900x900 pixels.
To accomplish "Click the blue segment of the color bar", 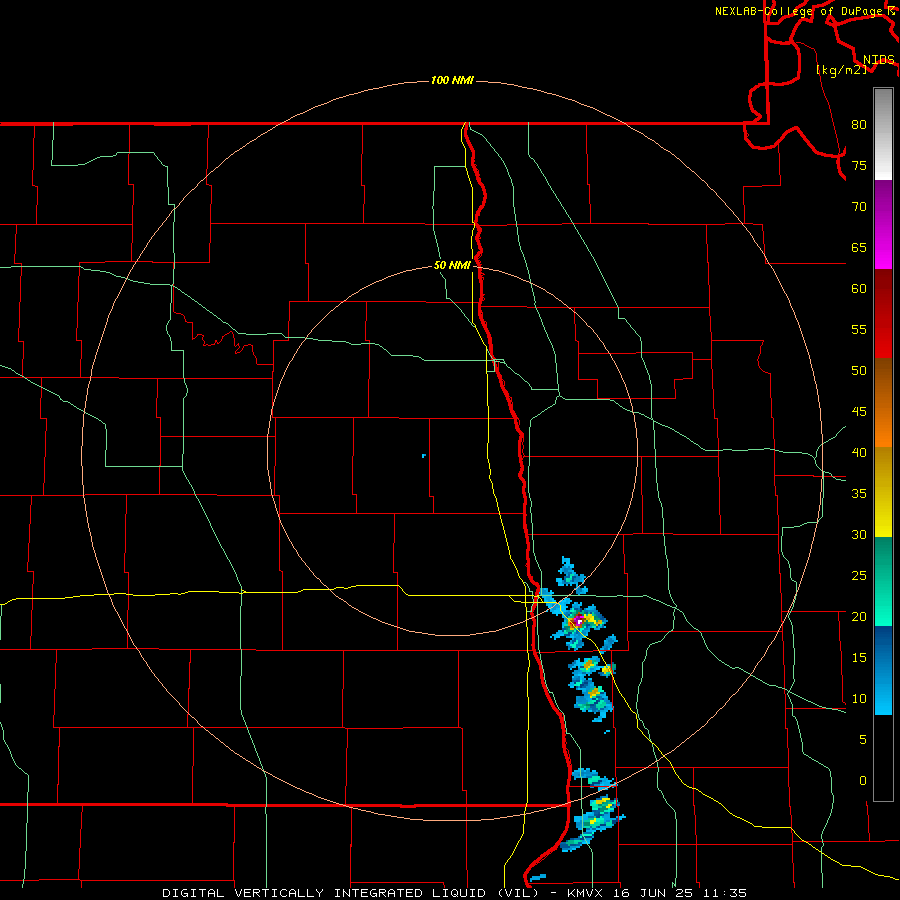I will pos(883,670).
